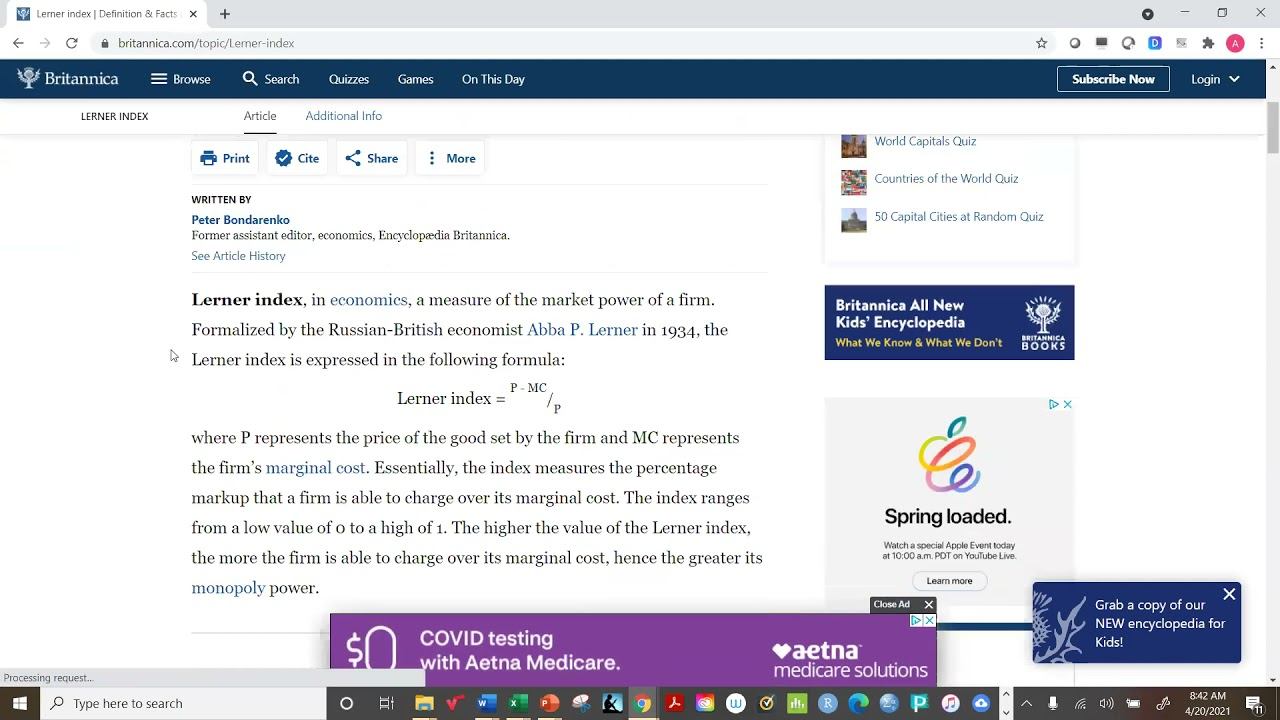
Task: Open 50 Capital Cities at Random Quiz
Action: [959, 217]
